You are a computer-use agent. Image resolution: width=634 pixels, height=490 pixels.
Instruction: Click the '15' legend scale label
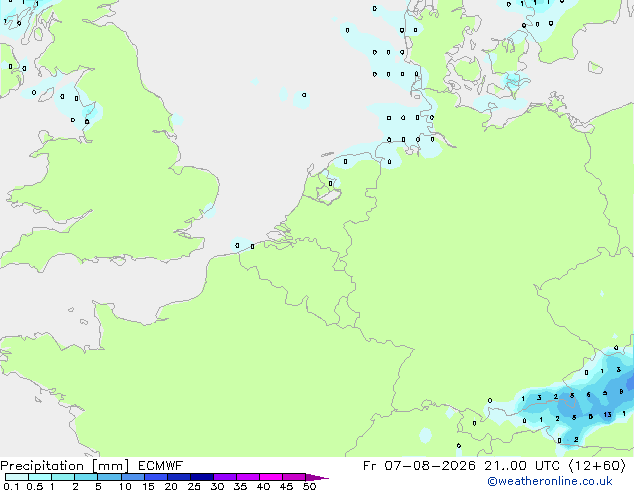148,486
